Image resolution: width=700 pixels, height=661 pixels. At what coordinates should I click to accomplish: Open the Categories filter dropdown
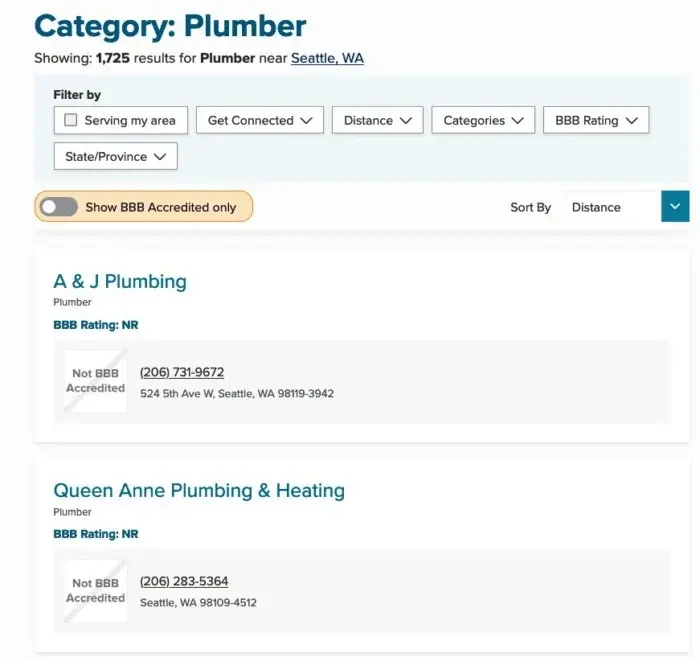pyautogui.click(x=483, y=121)
